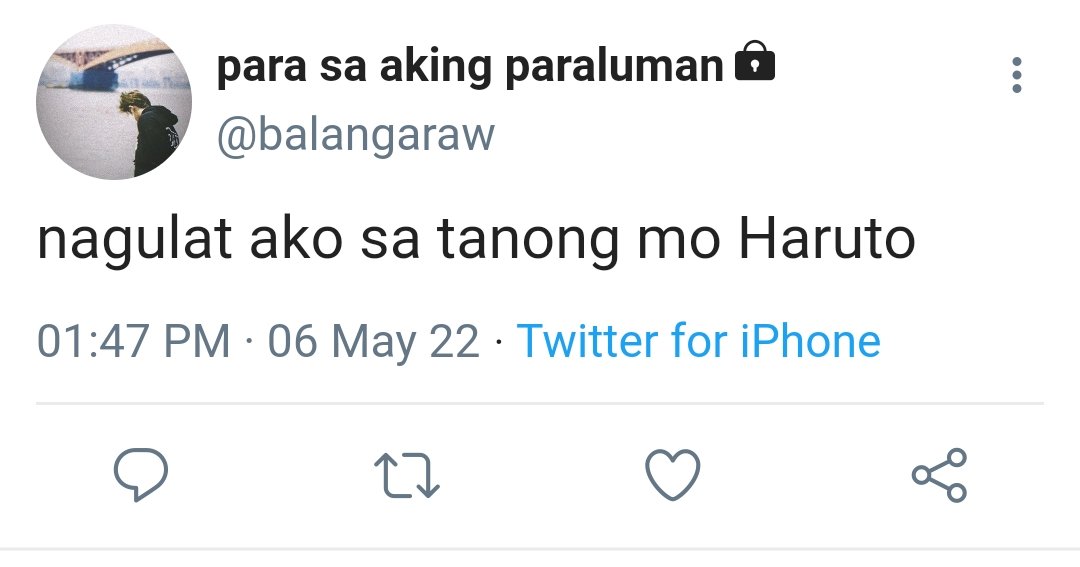Click the word 'ako' in the tweet body
This screenshot has width=1080, height=567.
pos(295,239)
